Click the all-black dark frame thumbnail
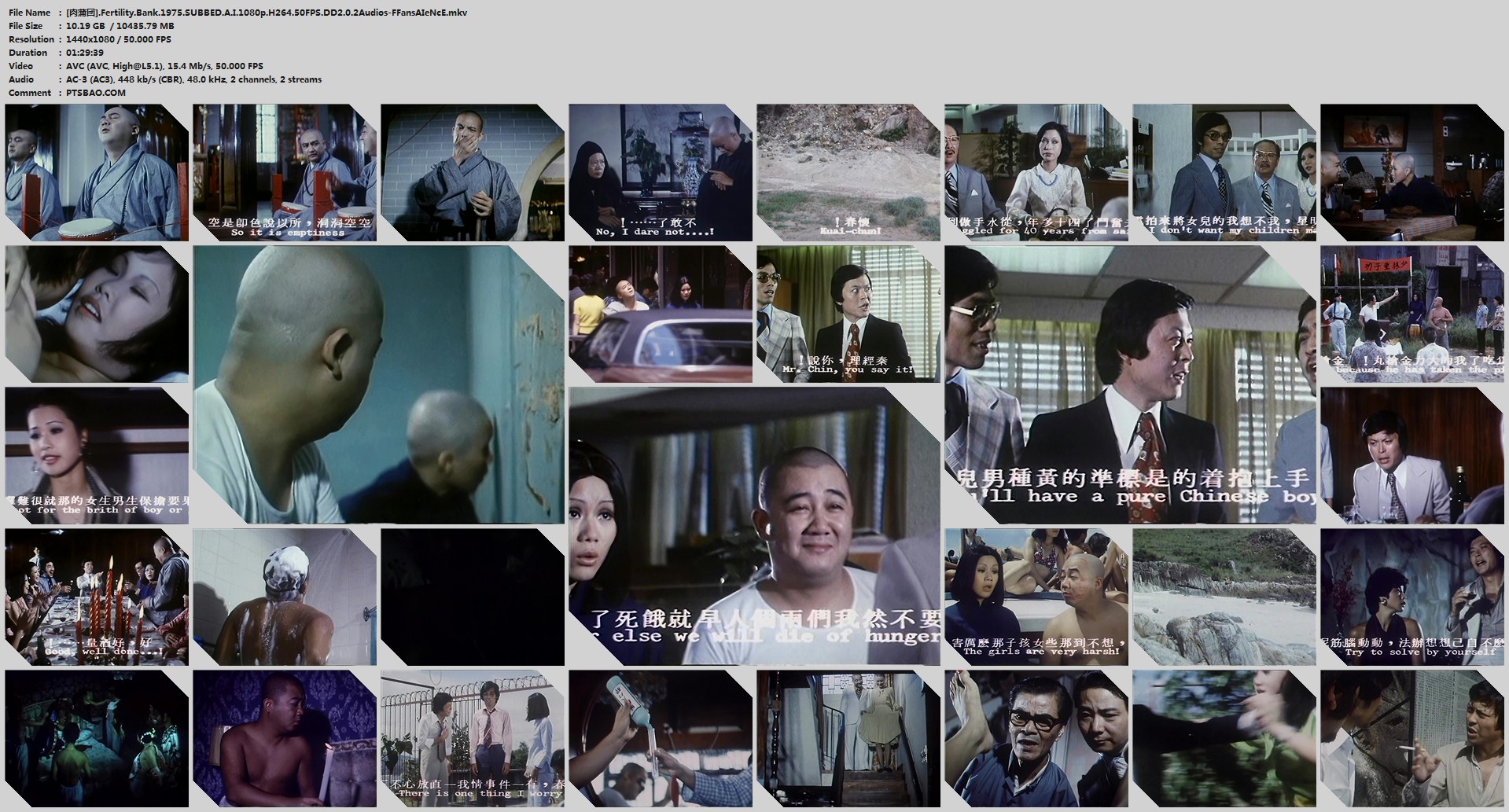The image size is (1509, 812). [472, 597]
